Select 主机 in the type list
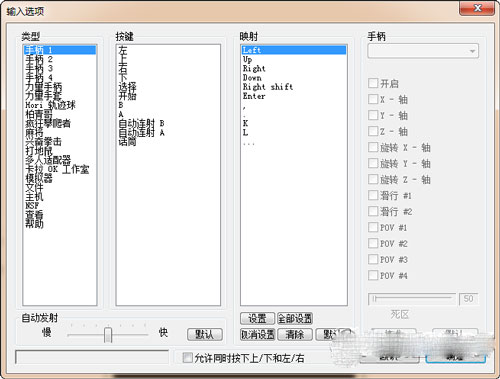 (60, 197)
